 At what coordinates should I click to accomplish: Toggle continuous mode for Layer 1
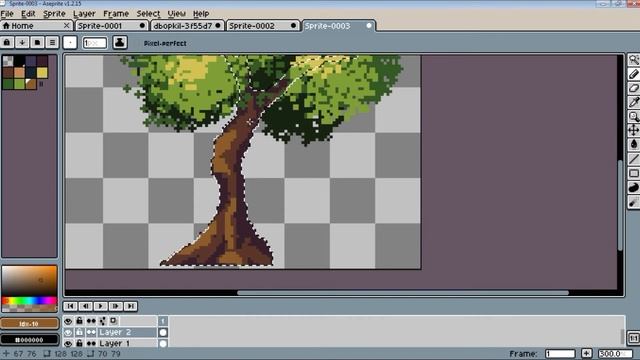click(x=91, y=343)
